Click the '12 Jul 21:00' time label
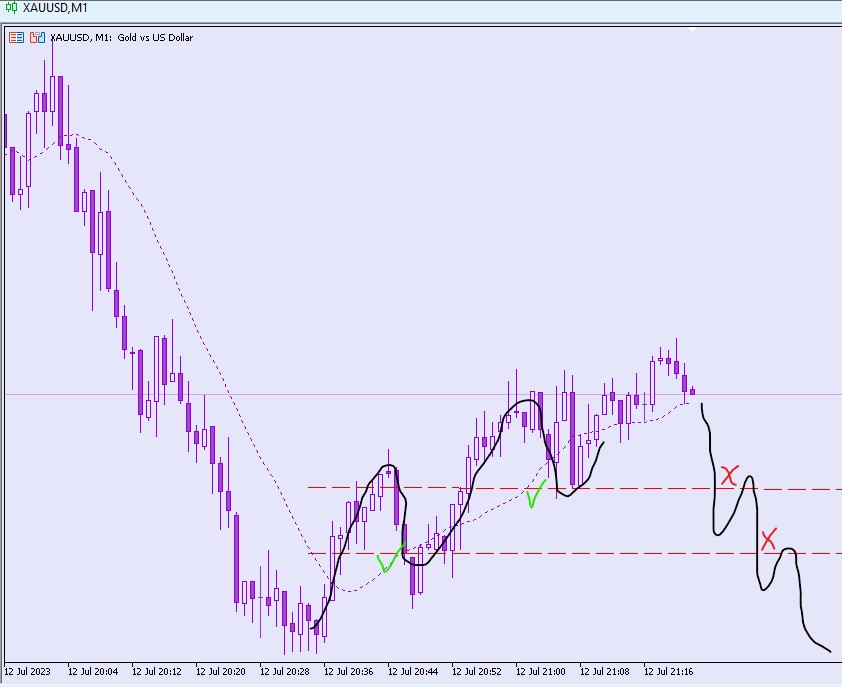Image resolution: width=842 pixels, height=687 pixels. [x=541, y=671]
